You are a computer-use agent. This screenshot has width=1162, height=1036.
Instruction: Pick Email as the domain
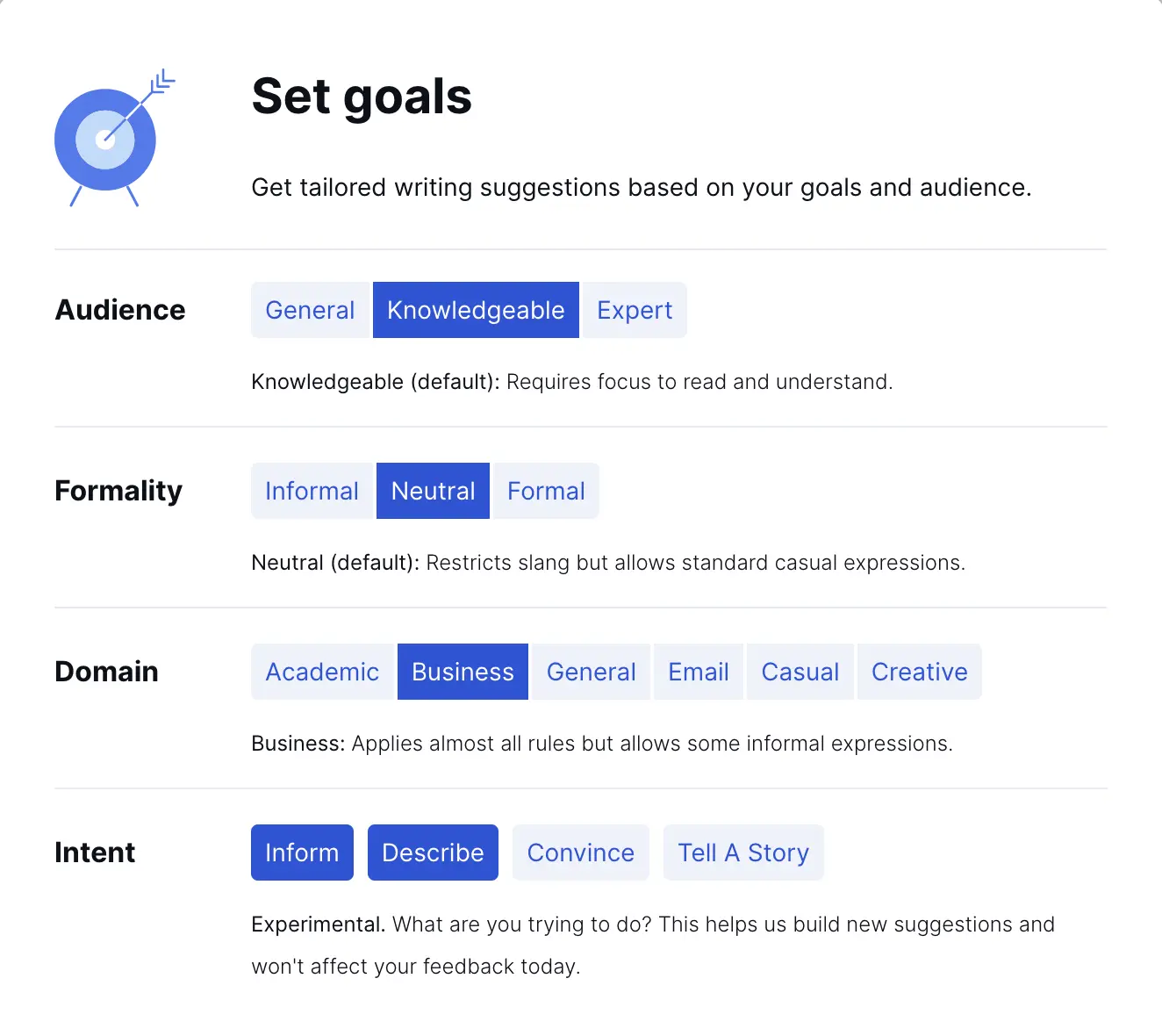pyautogui.click(x=699, y=672)
